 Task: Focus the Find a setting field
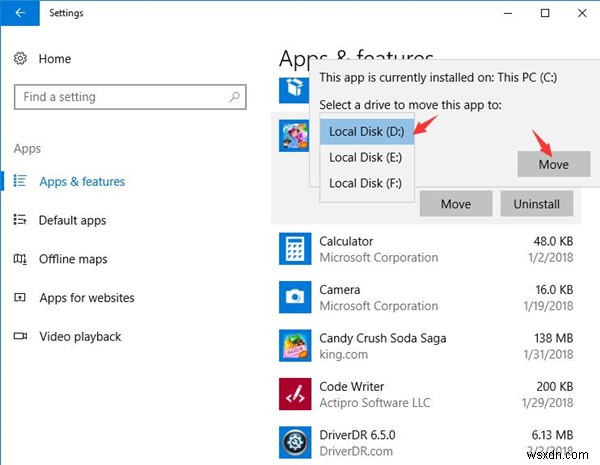tap(130, 97)
